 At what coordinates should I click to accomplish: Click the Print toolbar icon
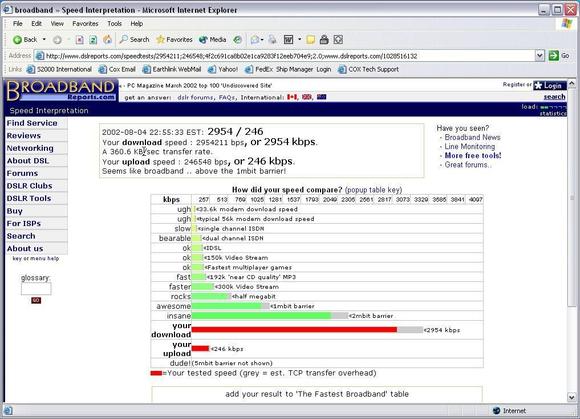[272, 40]
